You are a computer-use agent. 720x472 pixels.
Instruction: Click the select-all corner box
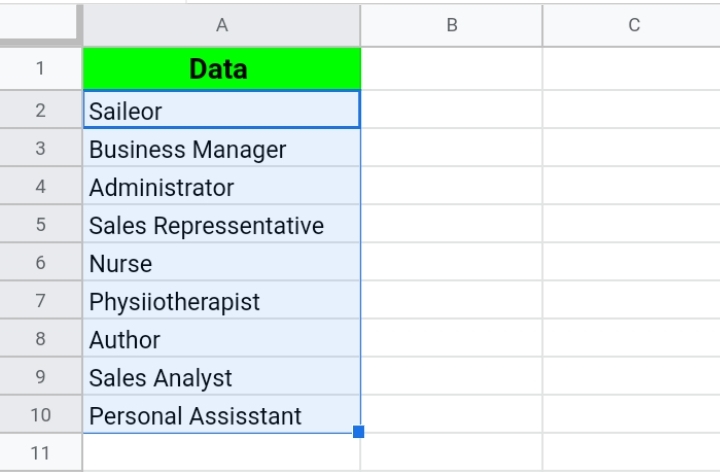pos(39,22)
